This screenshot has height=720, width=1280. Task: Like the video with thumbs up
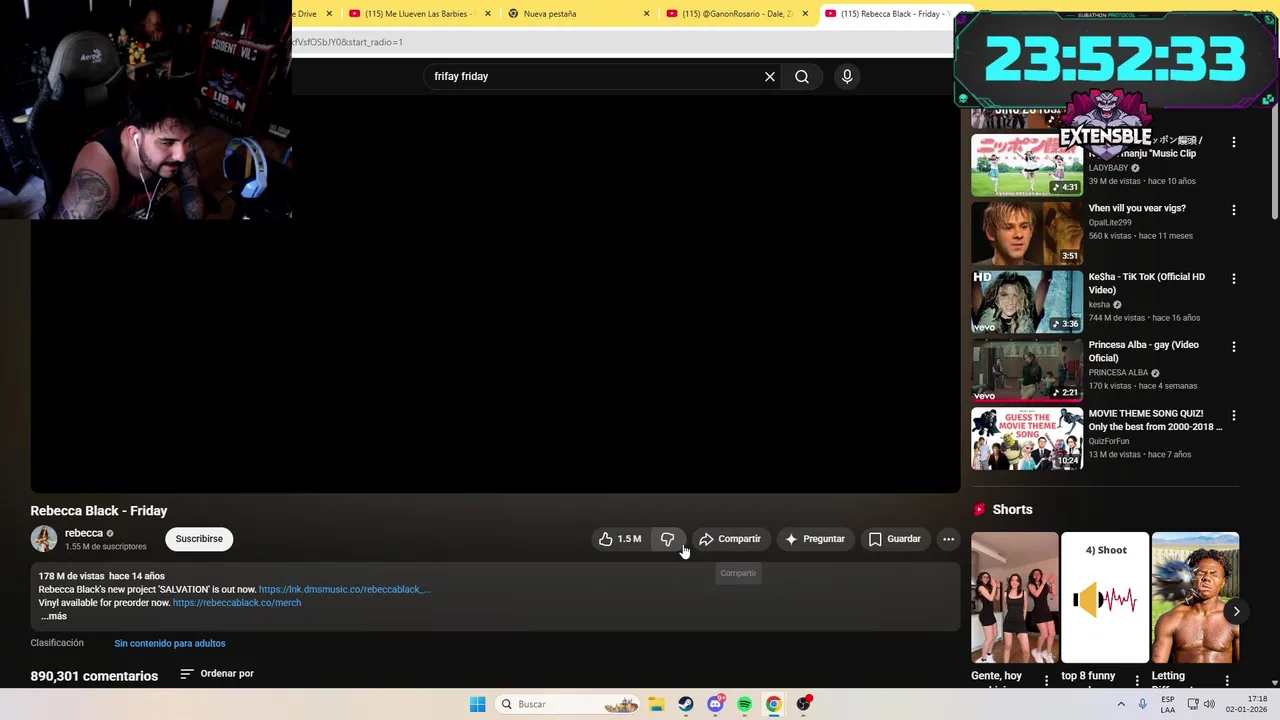[x=621, y=539]
